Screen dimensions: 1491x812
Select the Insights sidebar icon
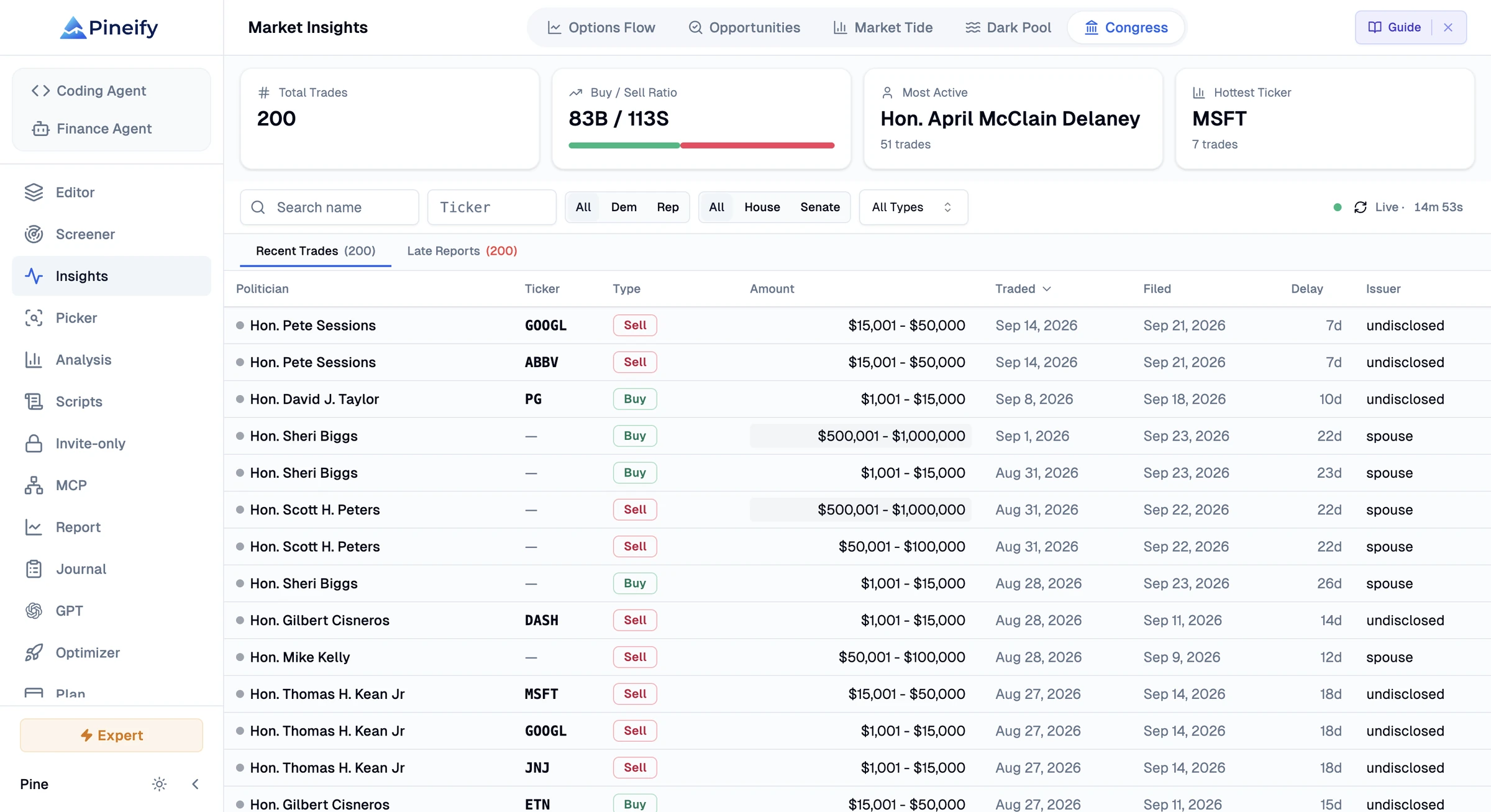pos(34,276)
